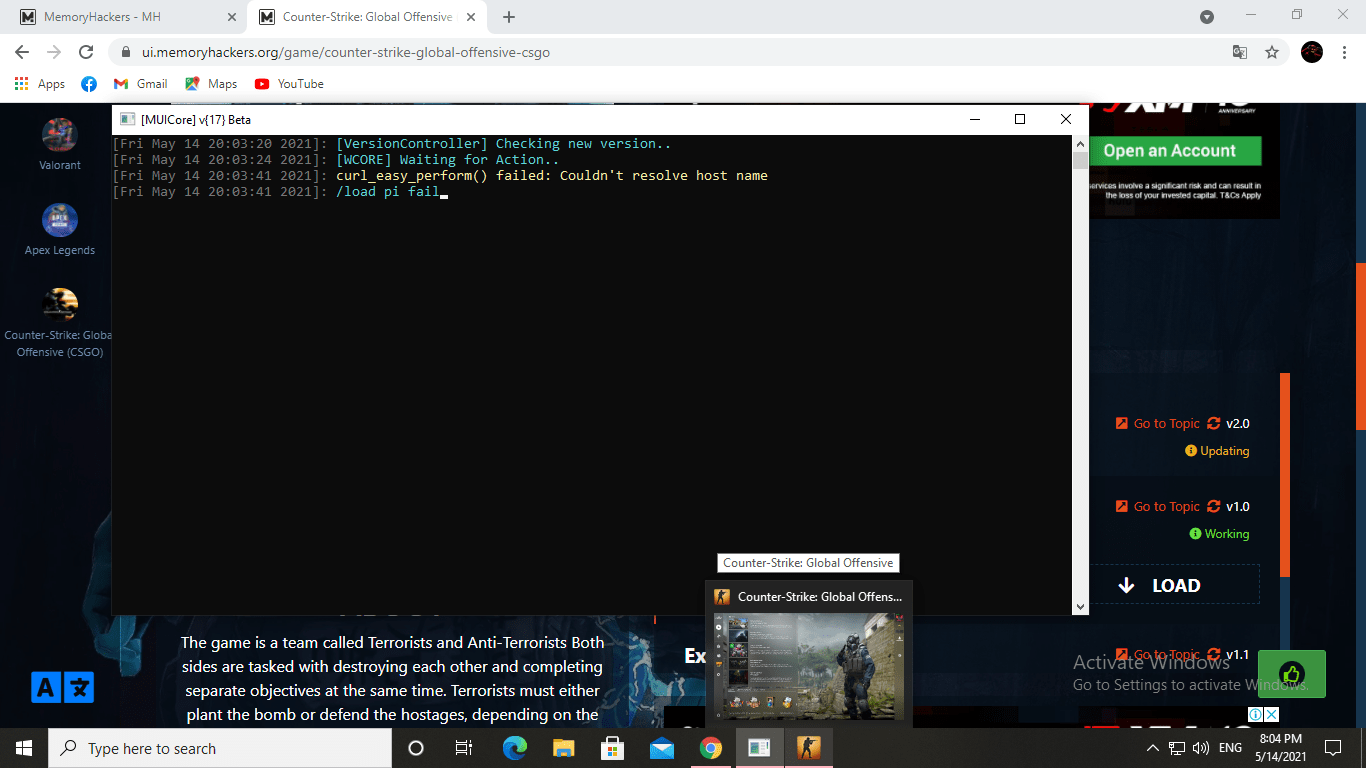
Task: Open the Chrome three-dot menu
Action: [1345, 52]
